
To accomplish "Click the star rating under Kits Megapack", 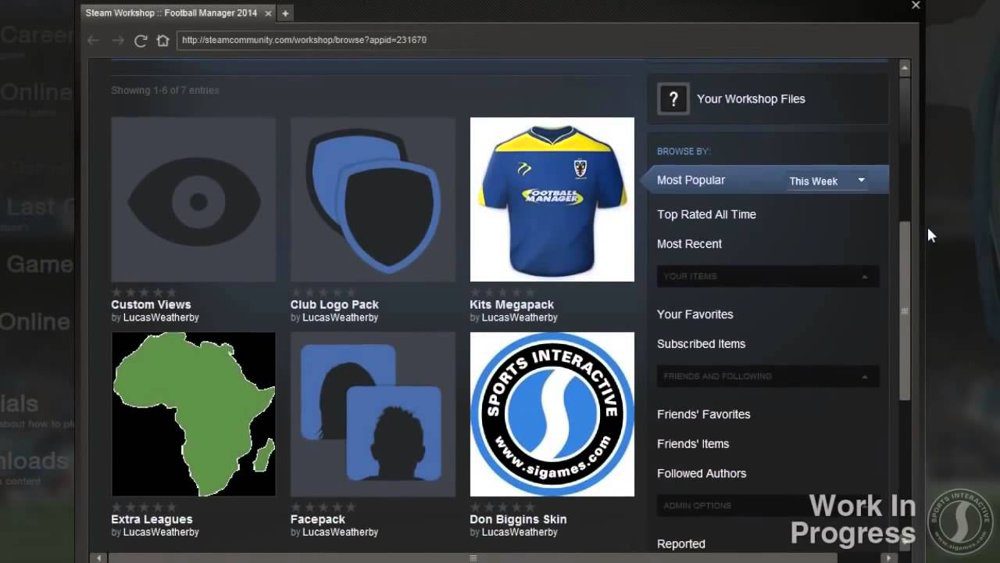I will (503, 292).
